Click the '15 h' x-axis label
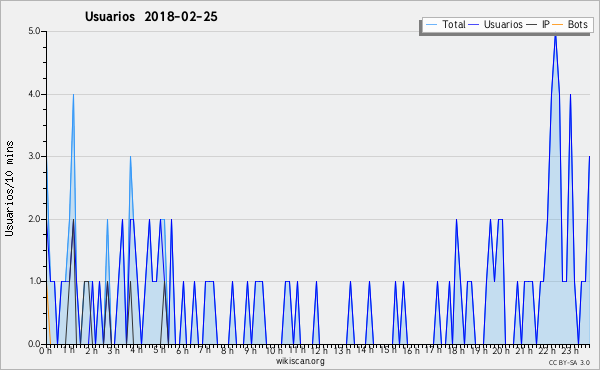This screenshot has height=370, width=600. (x=388, y=350)
